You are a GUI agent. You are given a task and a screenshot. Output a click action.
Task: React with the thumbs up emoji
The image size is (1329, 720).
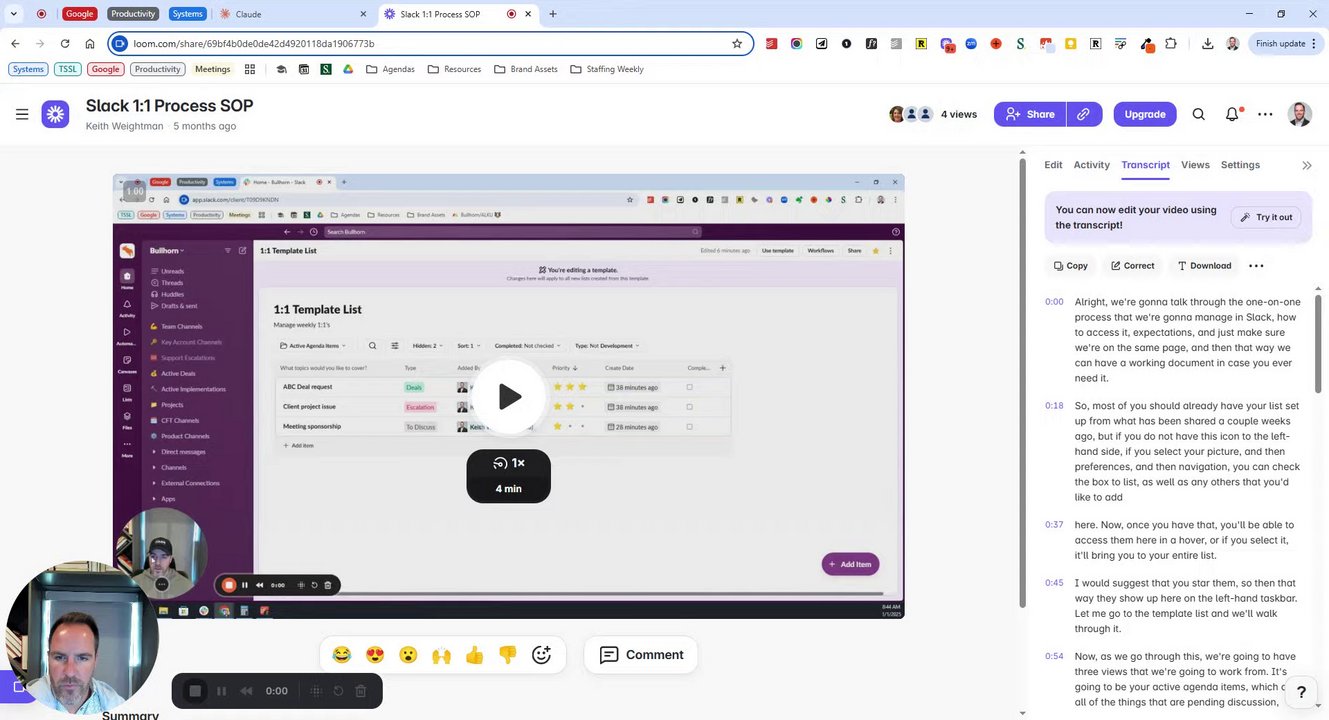(x=475, y=655)
